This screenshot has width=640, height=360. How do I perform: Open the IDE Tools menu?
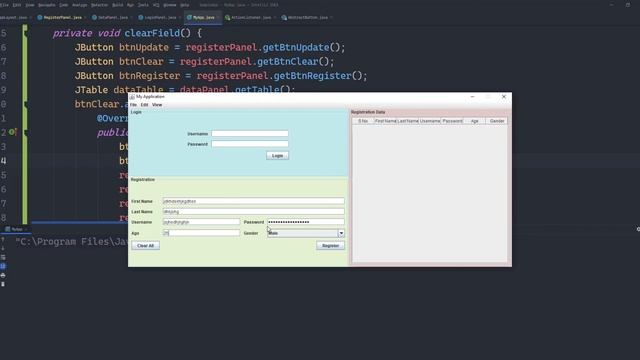[143, 5]
